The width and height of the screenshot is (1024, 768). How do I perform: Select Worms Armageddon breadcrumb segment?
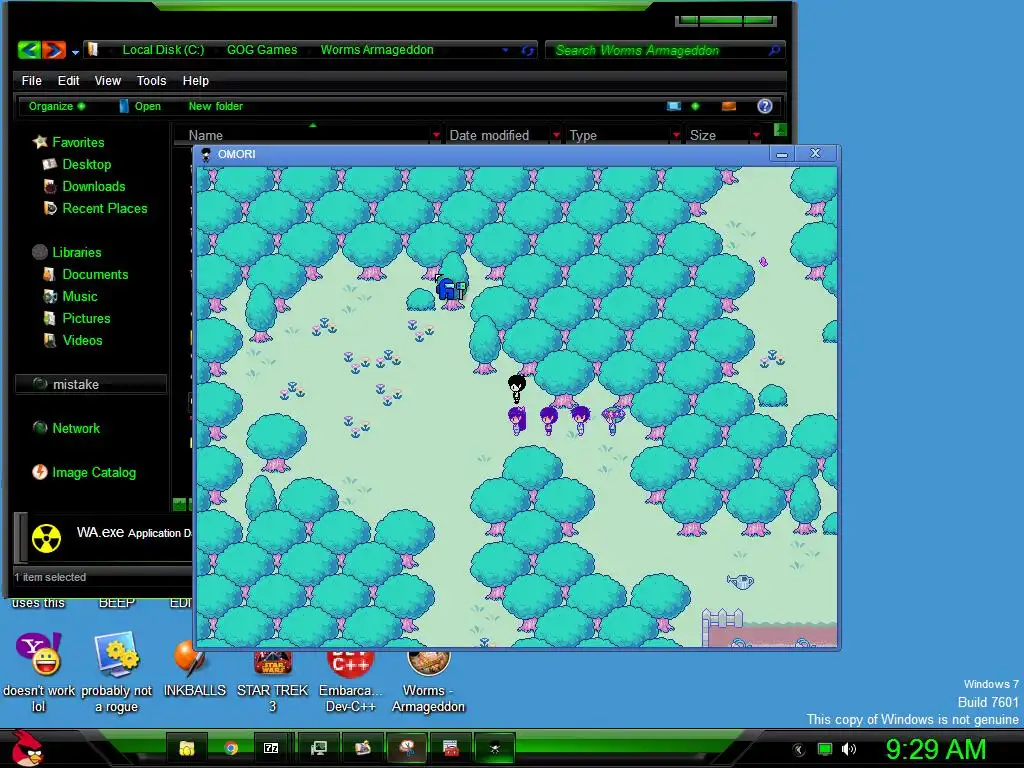(377, 50)
